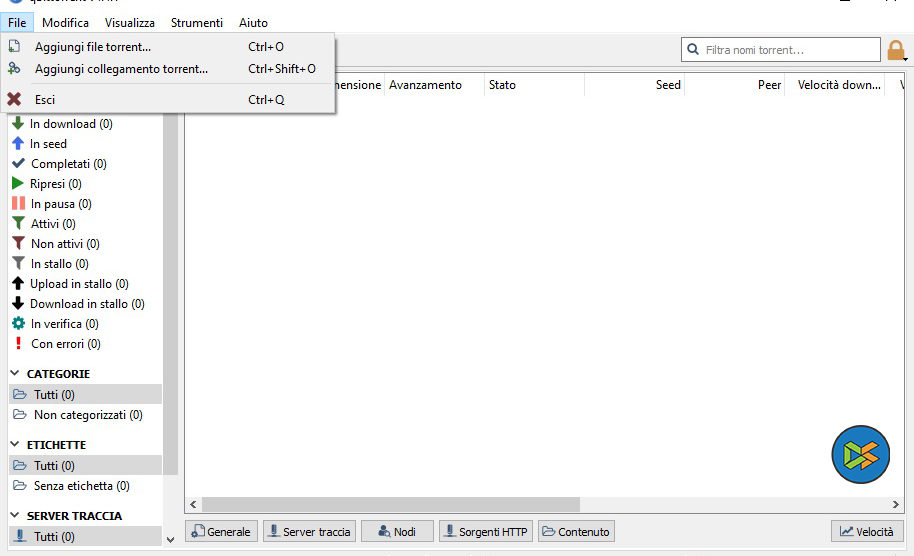This screenshot has width=914, height=556.
Task: Choose Aggiungi collegamento torrent... entry
Action: pos(168,69)
